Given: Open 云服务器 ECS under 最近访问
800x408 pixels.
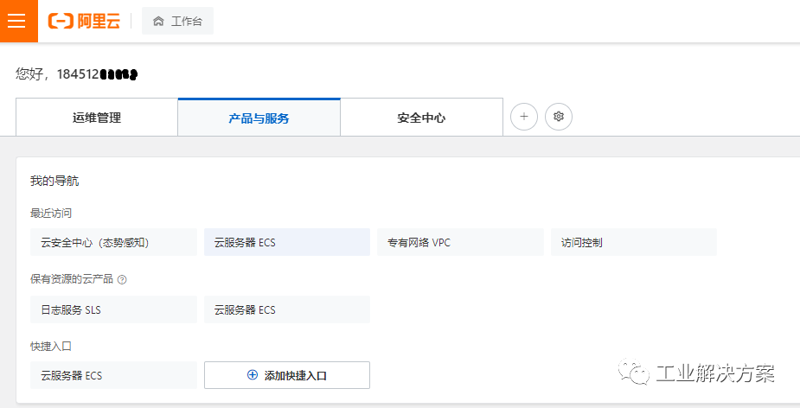Looking at the screenshot, I should 287,242.
